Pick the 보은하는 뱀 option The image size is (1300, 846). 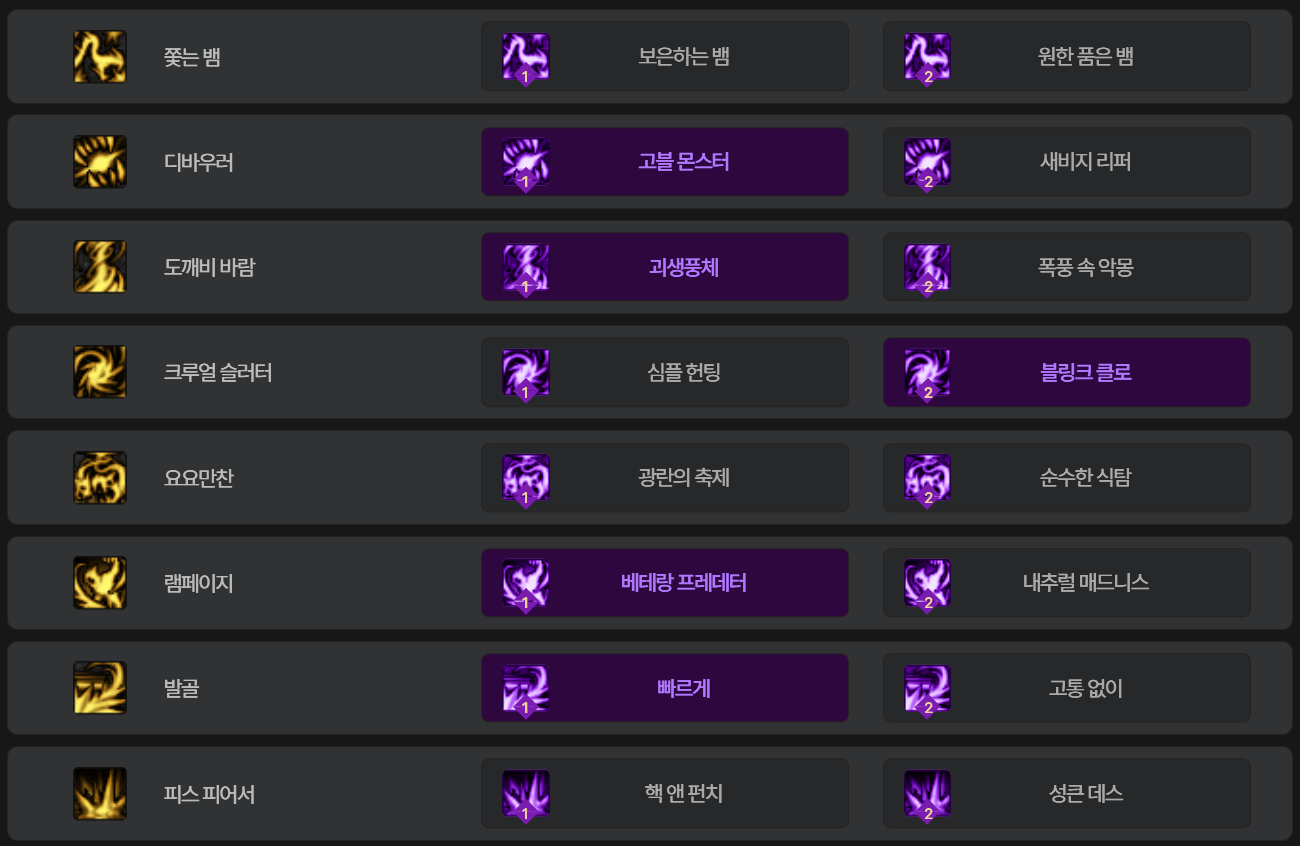tap(665, 56)
